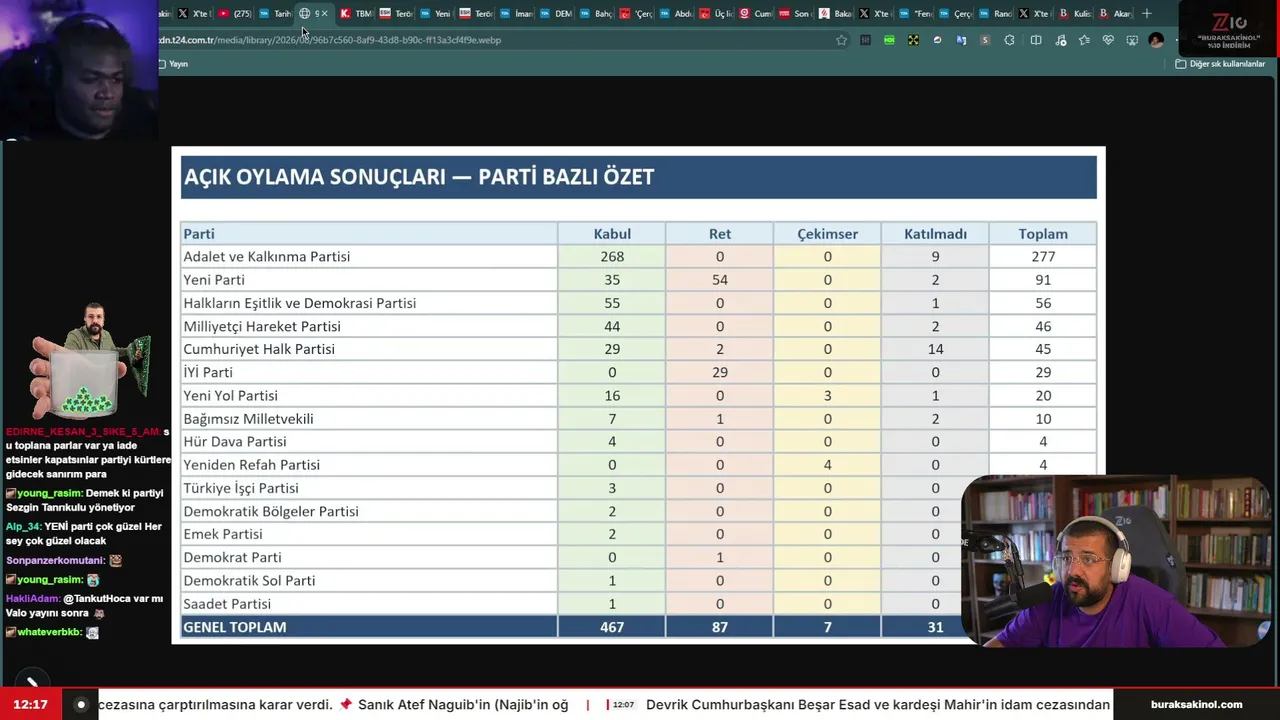Click chat username Sonpanzerkomutani

point(55,561)
